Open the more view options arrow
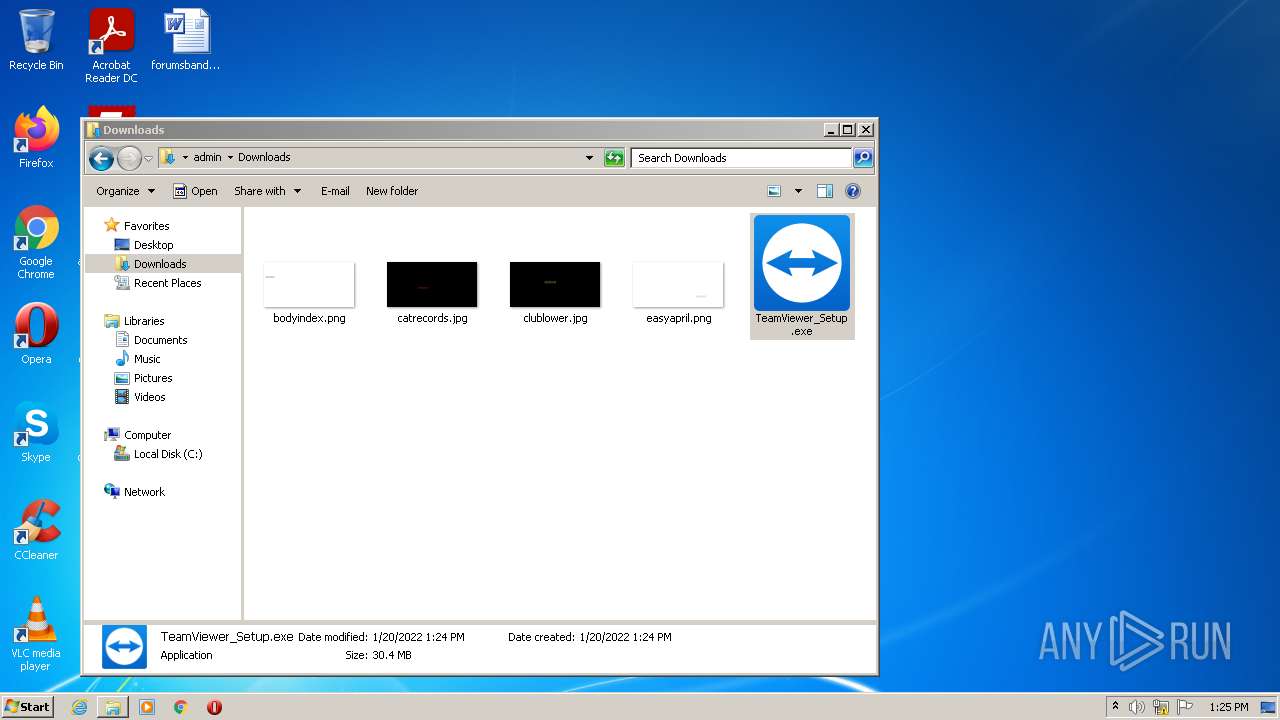 798,191
